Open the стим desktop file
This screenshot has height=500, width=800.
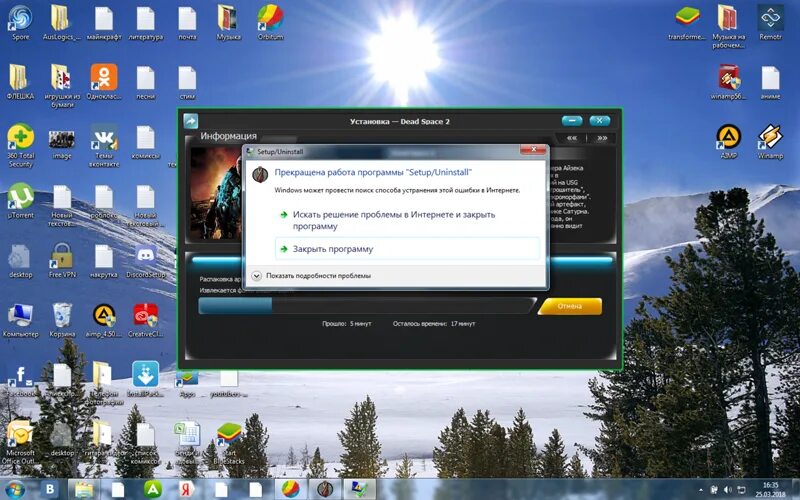pyautogui.click(x=187, y=82)
